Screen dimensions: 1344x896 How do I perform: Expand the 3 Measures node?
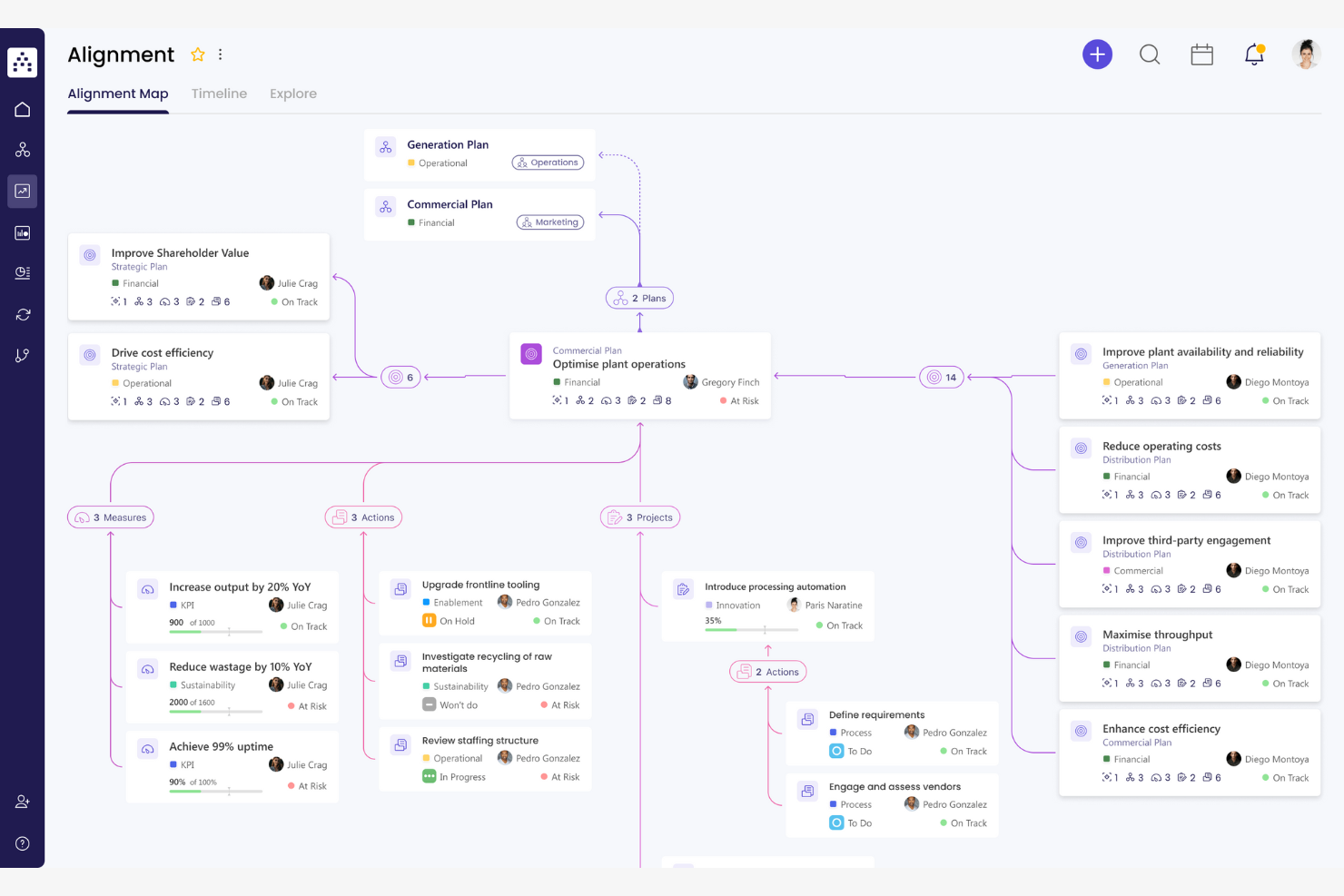[110, 517]
